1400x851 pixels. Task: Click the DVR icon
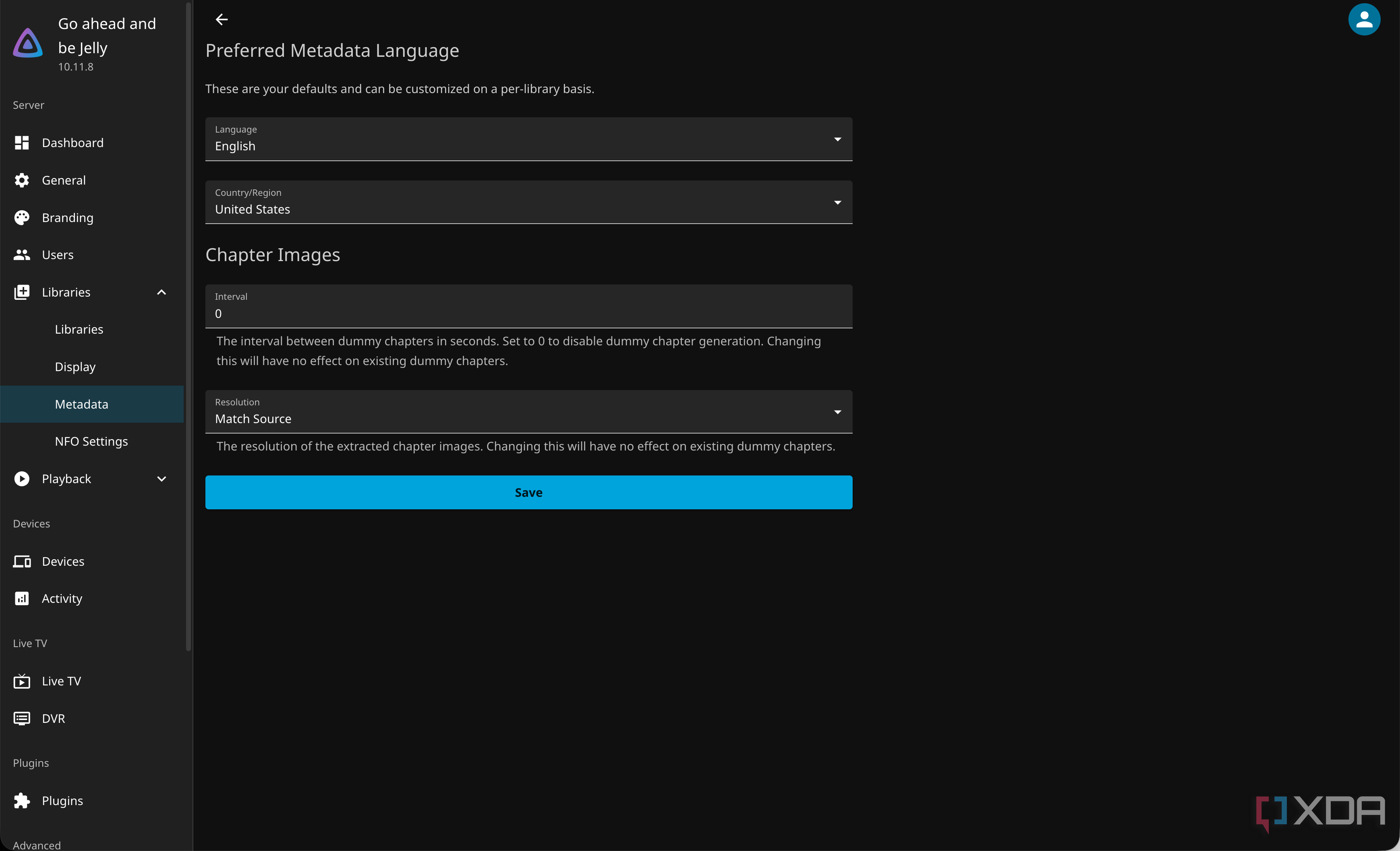[22, 718]
